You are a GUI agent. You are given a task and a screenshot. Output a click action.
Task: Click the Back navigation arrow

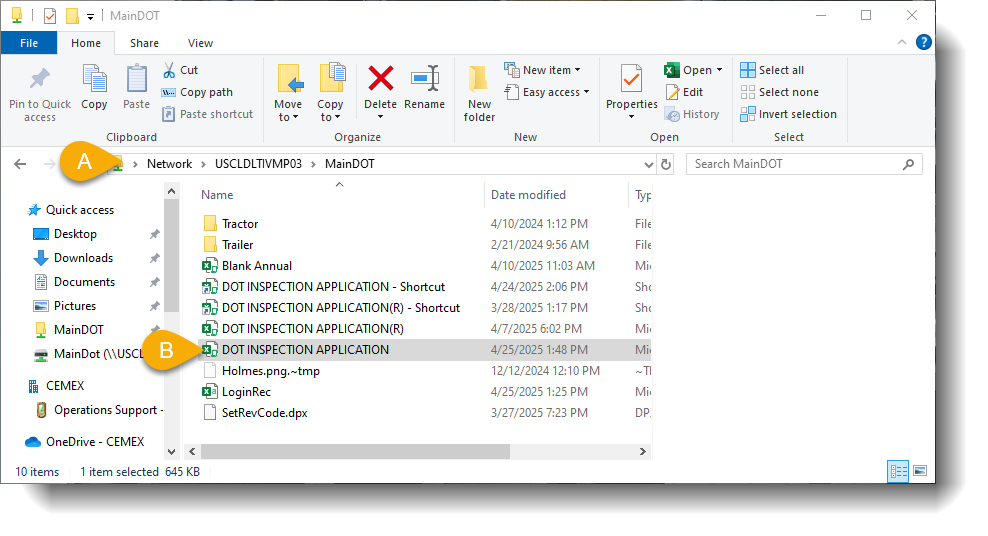[x=20, y=164]
